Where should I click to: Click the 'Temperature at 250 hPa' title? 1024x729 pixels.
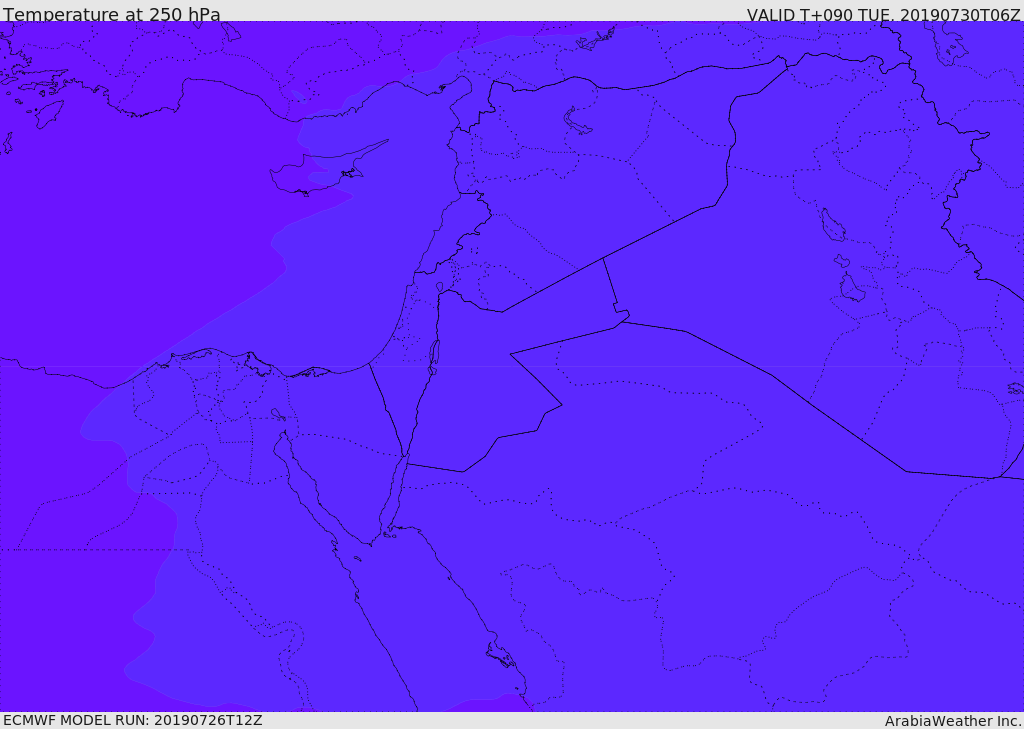click(x=112, y=14)
